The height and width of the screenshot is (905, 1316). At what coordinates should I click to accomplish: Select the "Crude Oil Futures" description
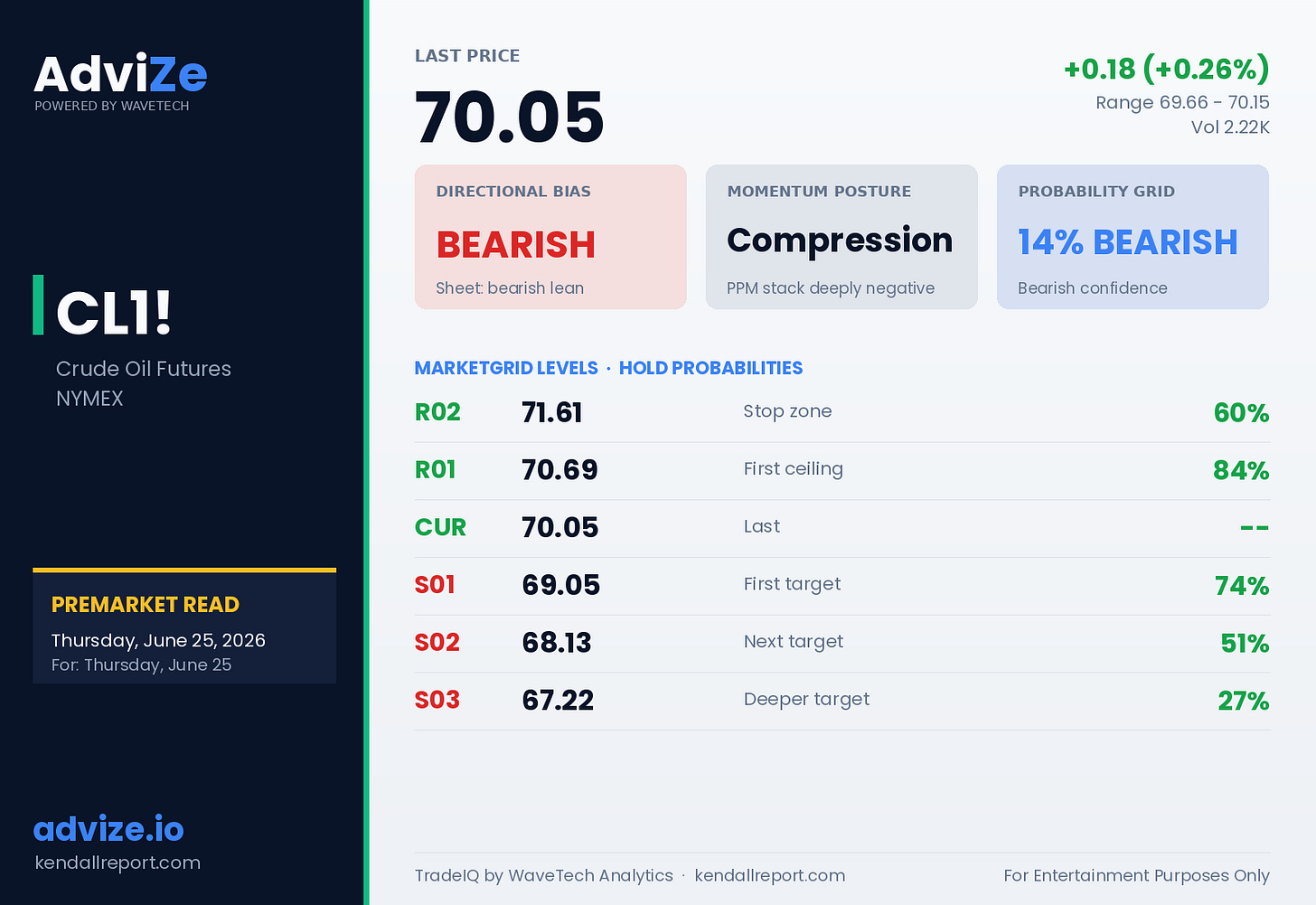[x=144, y=369]
